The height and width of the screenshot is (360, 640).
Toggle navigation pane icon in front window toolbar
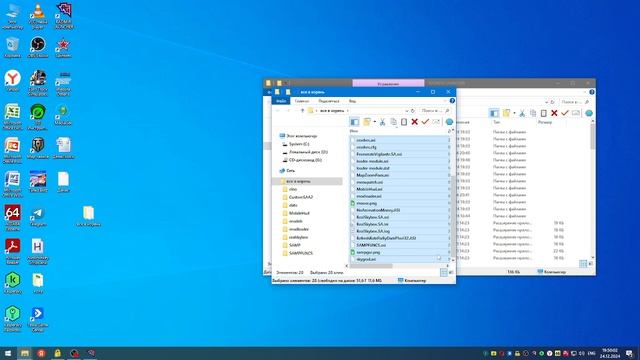355,122
